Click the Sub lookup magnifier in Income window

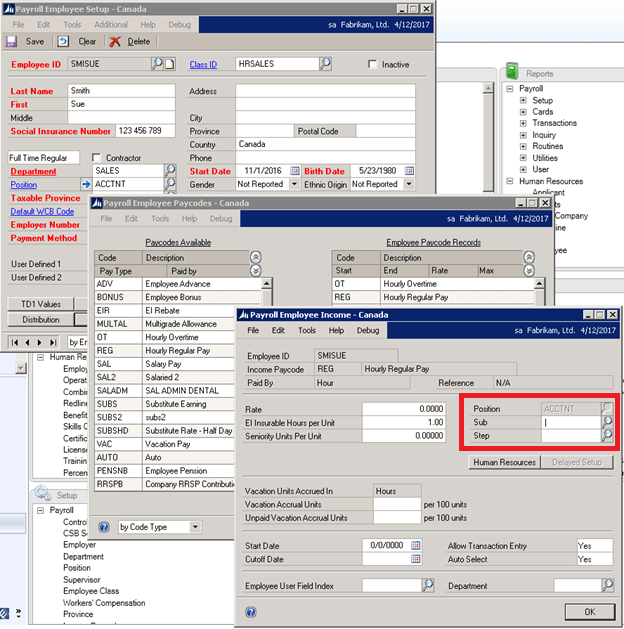608,422
